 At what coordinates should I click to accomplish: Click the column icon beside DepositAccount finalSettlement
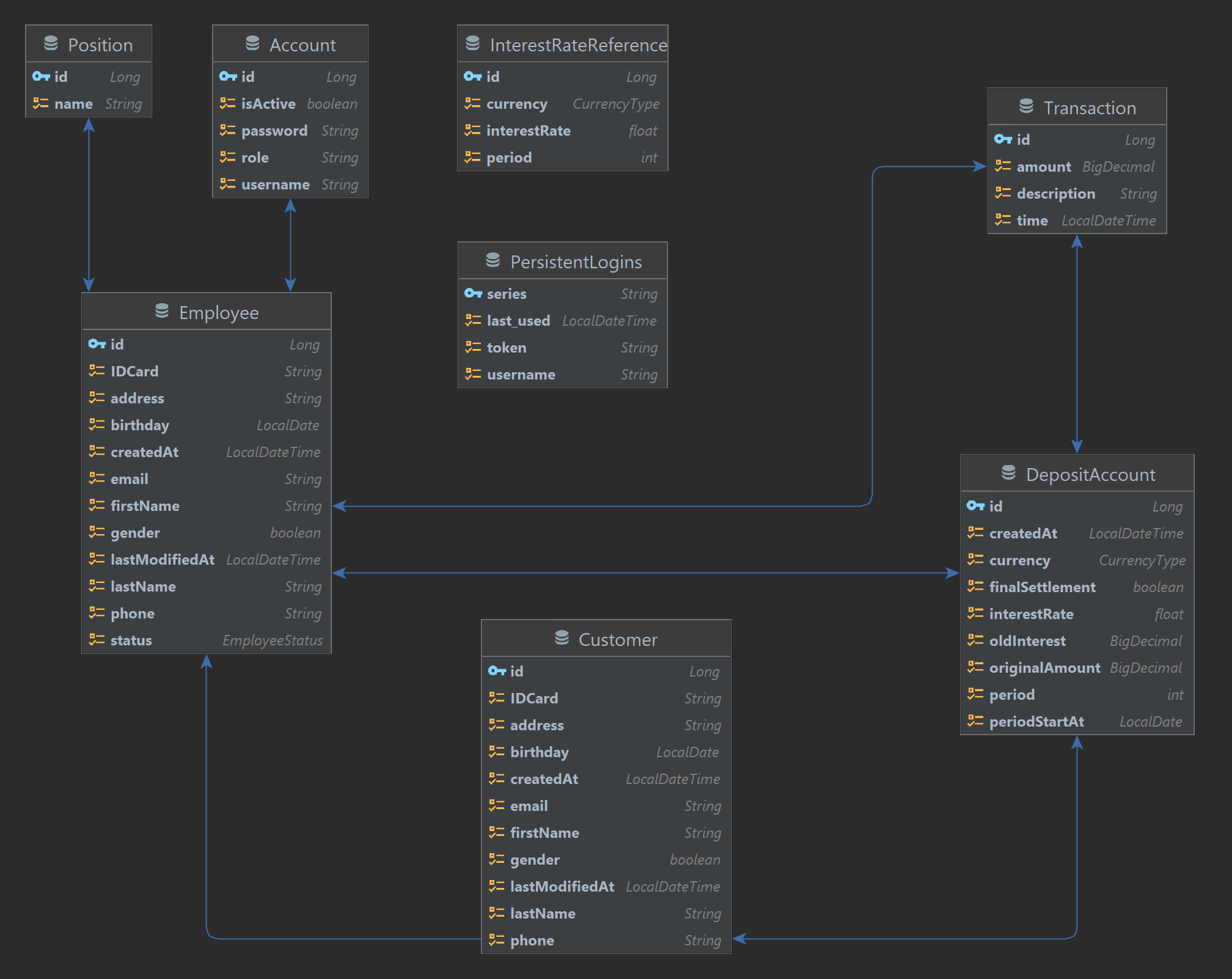click(x=975, y=587)
